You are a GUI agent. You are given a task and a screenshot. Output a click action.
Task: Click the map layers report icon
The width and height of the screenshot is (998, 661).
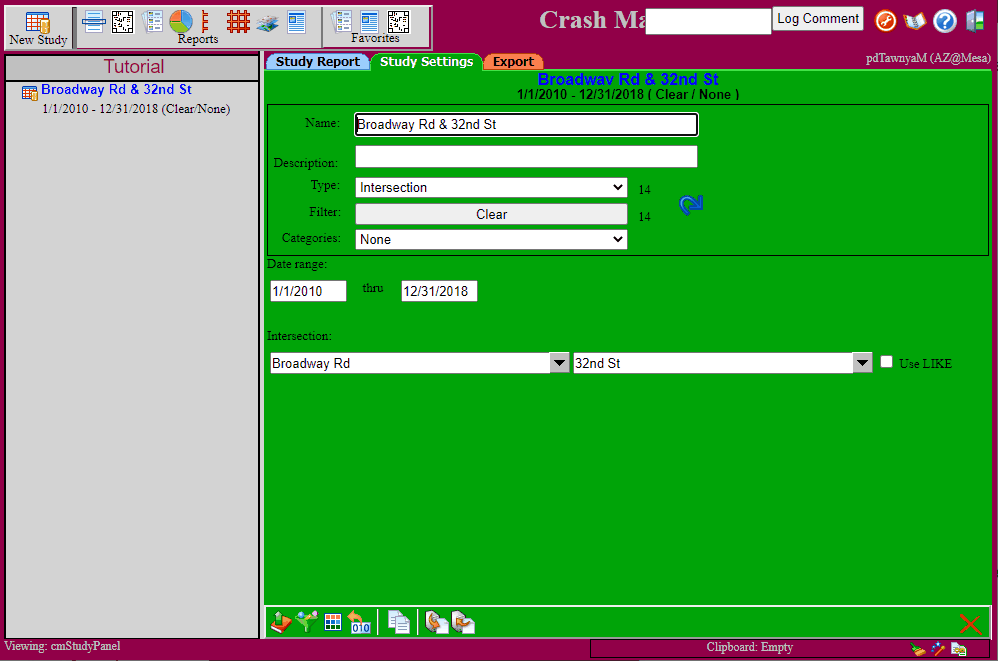(x=267, y=21)
